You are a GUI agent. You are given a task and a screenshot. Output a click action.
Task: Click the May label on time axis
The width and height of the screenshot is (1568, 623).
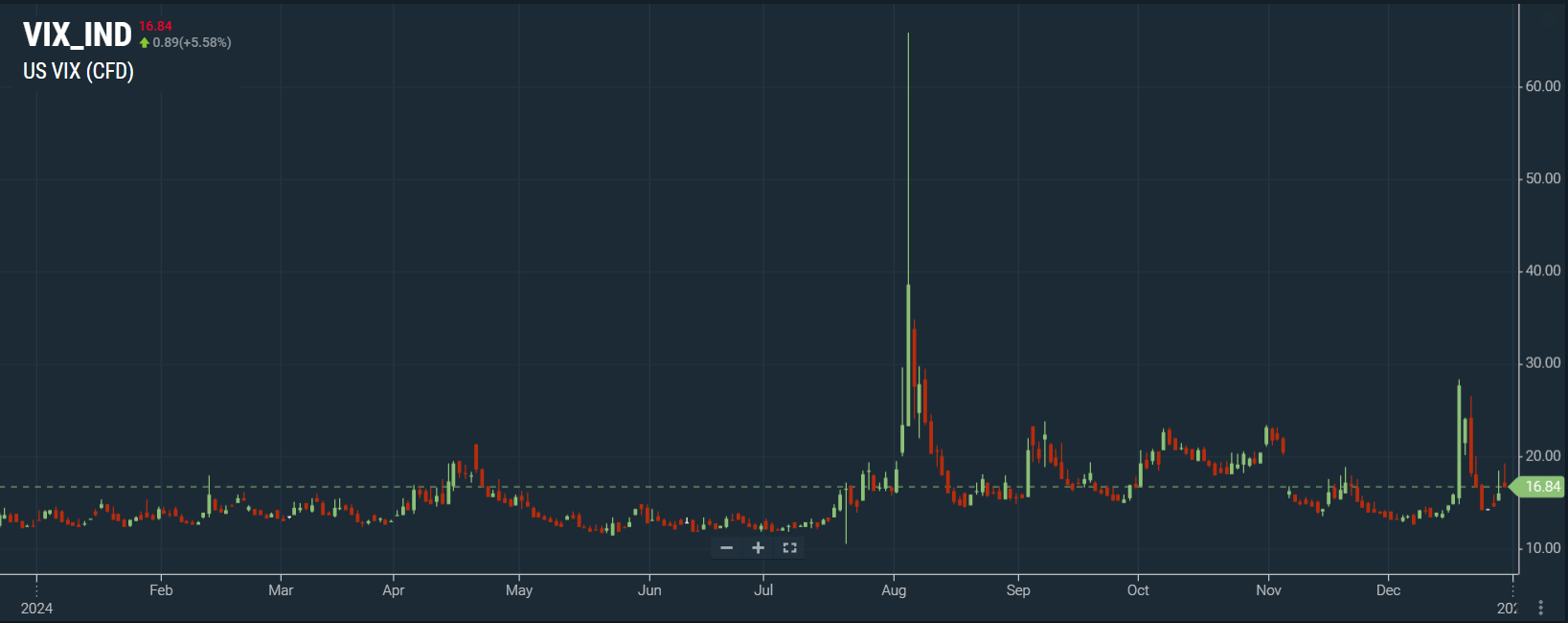[519, 590]
